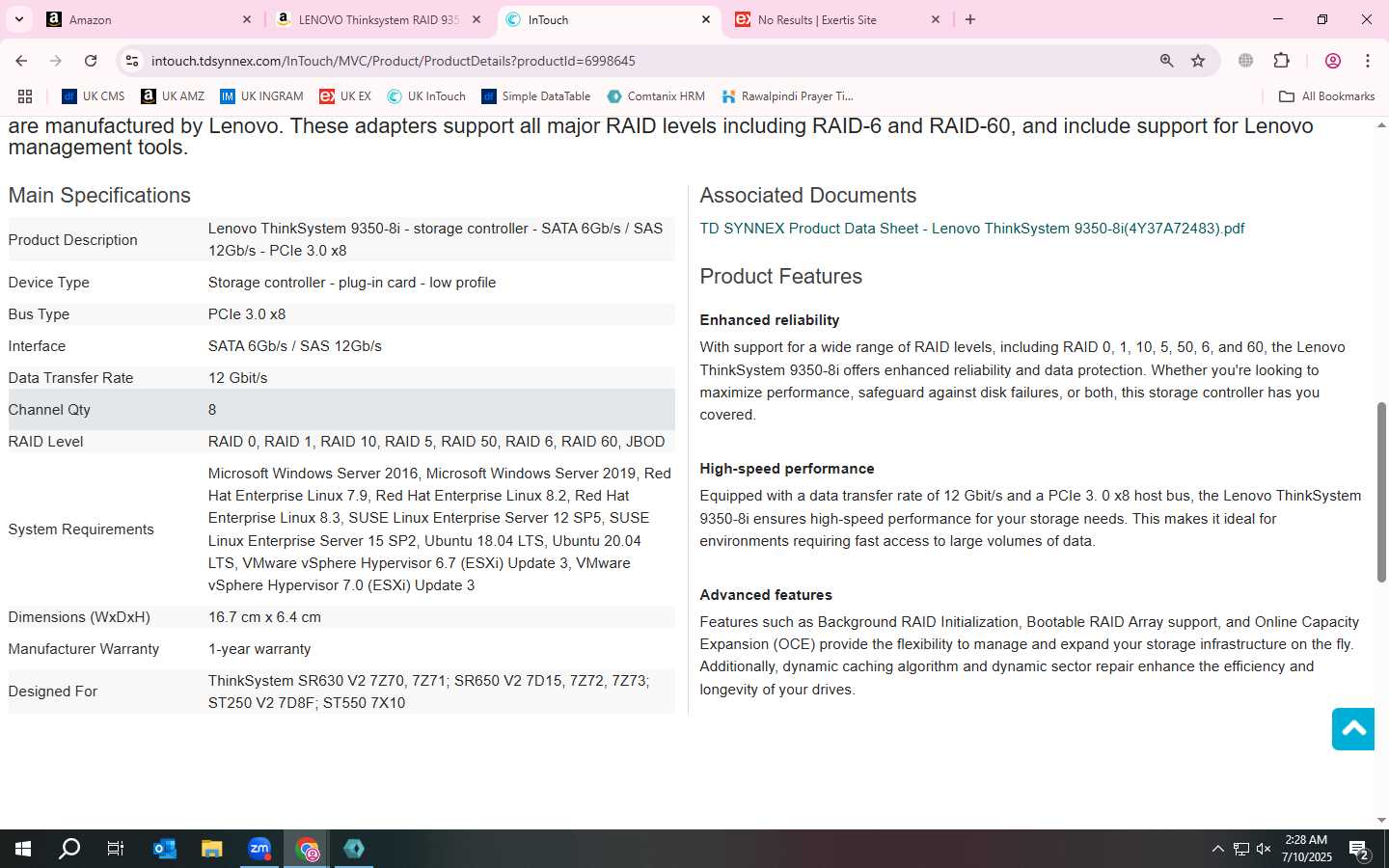
Task: Open TD SYNNEX Product Data Sheet pdf link
Action: [x=971, y=229]
